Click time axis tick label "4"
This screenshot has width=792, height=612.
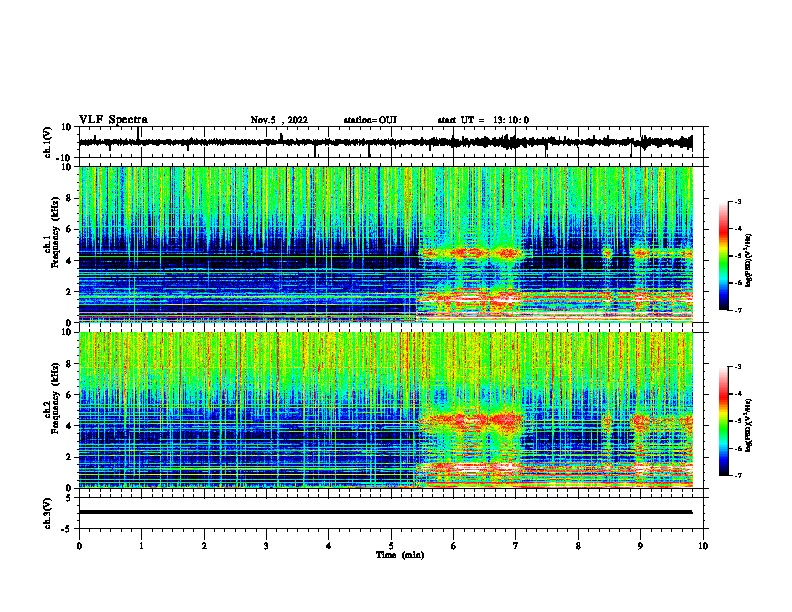point(329,546)
